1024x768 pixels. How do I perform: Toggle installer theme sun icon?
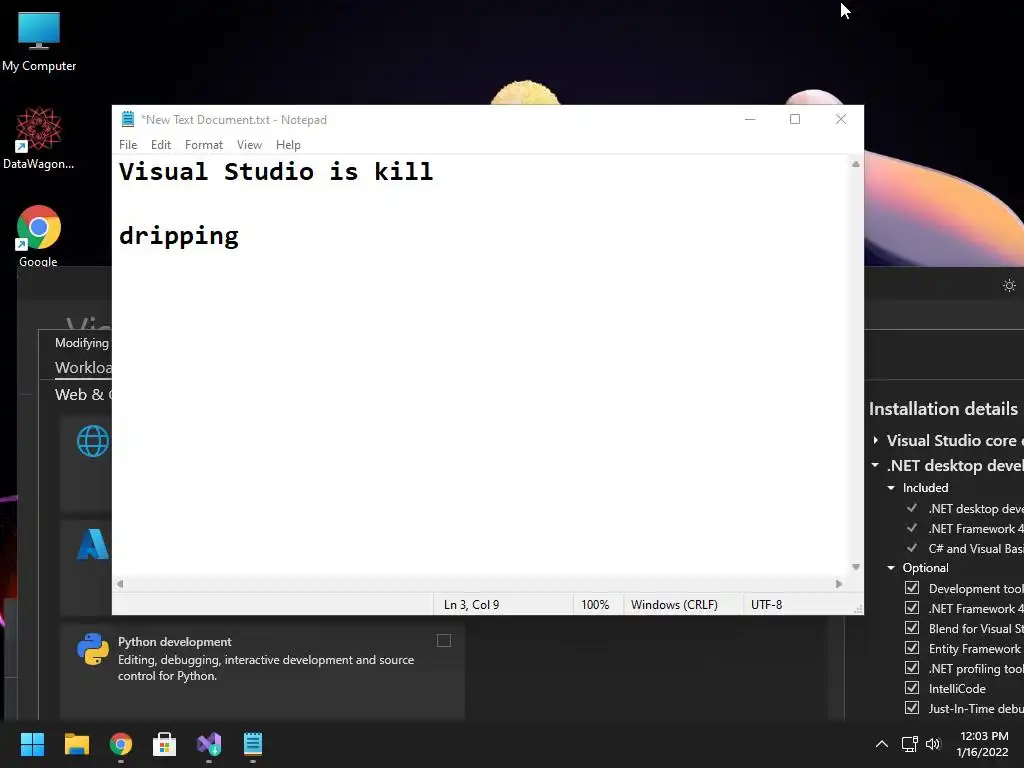pos(1009,285)
